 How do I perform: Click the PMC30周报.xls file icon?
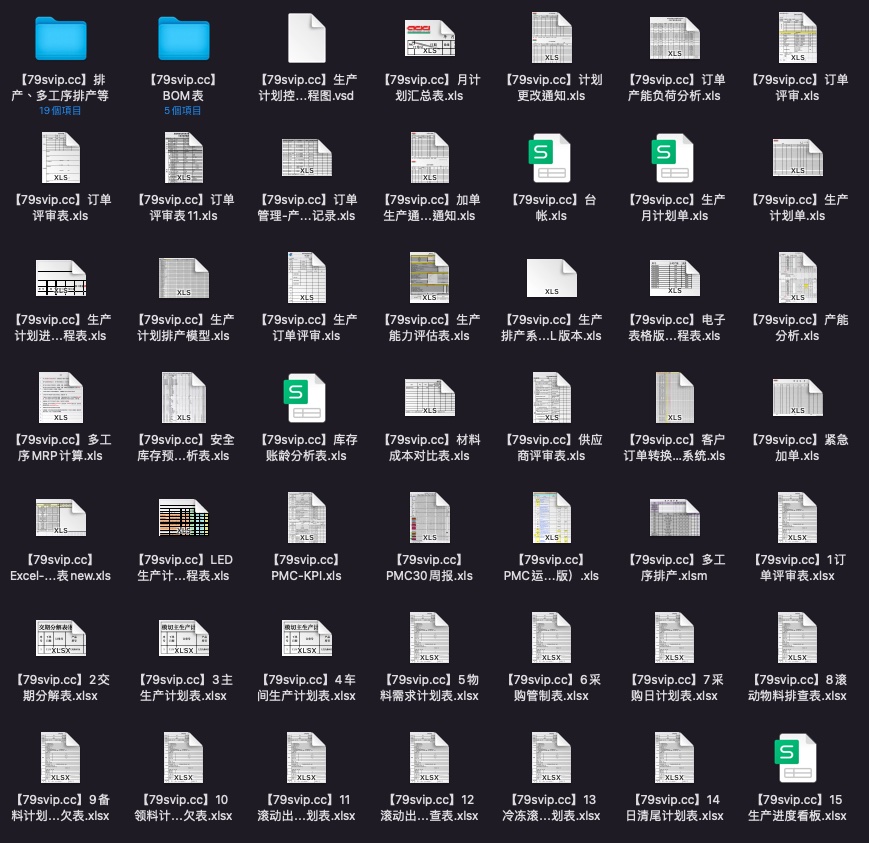[x=430, y=518]
